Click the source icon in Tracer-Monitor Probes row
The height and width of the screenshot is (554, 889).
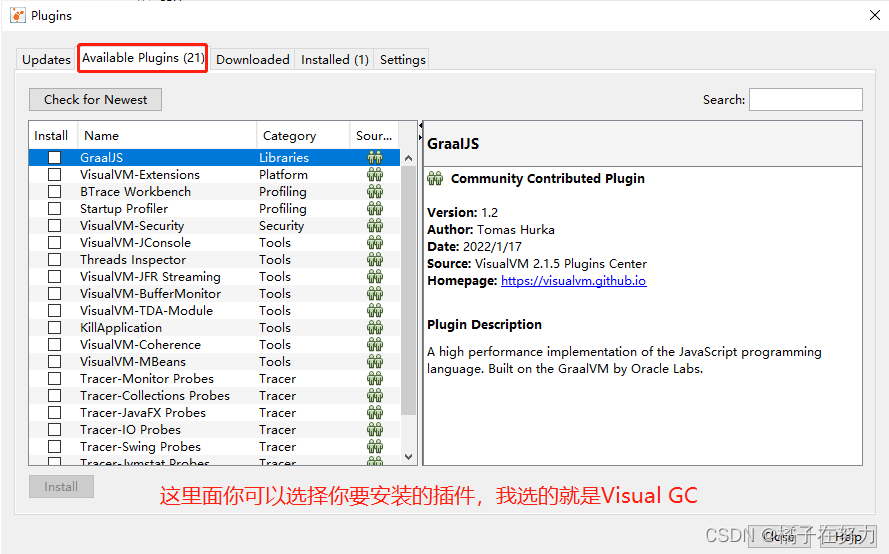(x=375, y=379)
